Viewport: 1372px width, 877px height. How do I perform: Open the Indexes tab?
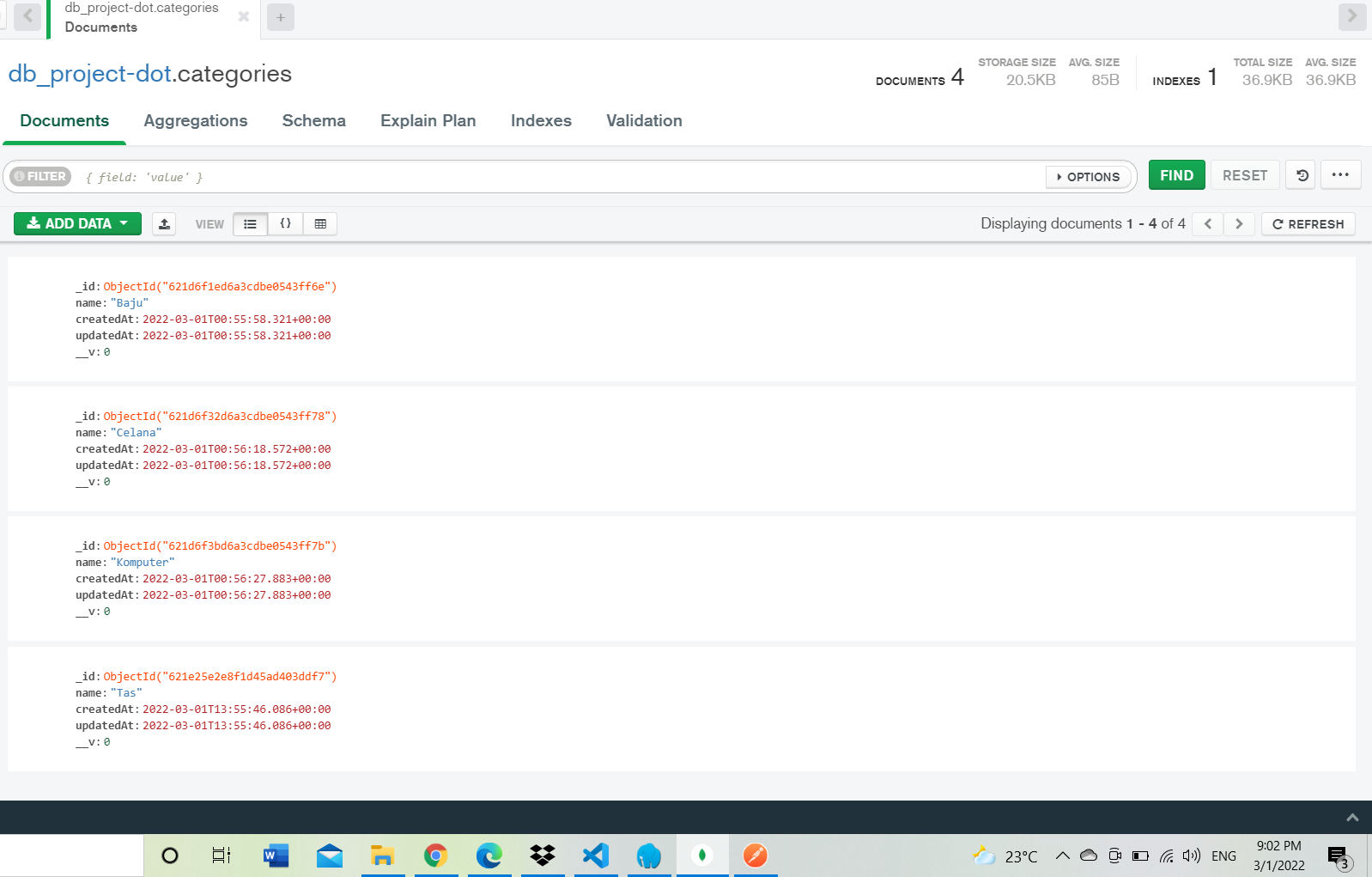[x=541, y=121]
